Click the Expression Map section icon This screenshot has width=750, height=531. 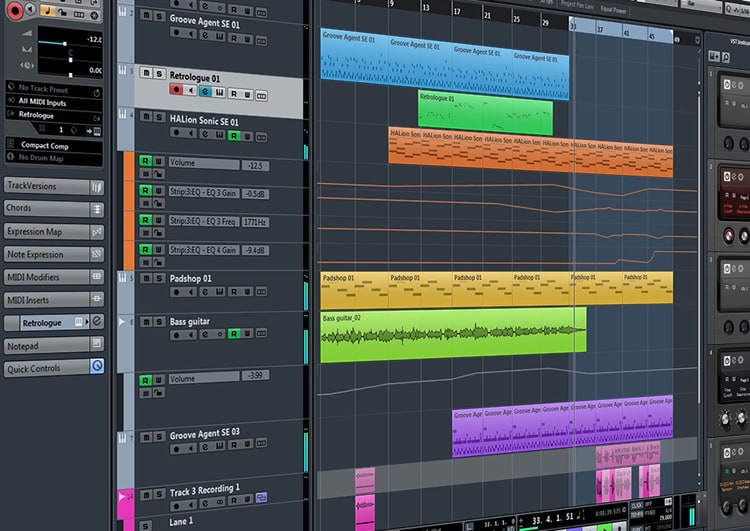click(x=97, y=232)
